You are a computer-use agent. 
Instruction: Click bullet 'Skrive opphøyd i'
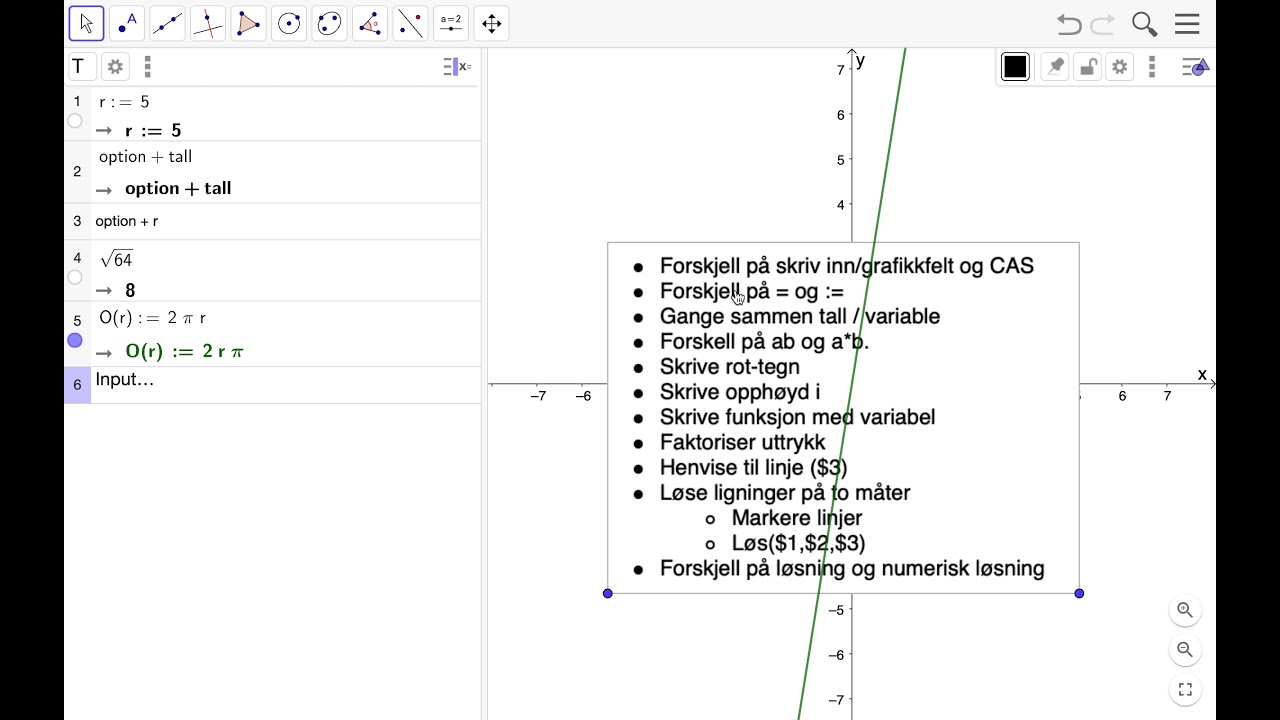[740, 392]
